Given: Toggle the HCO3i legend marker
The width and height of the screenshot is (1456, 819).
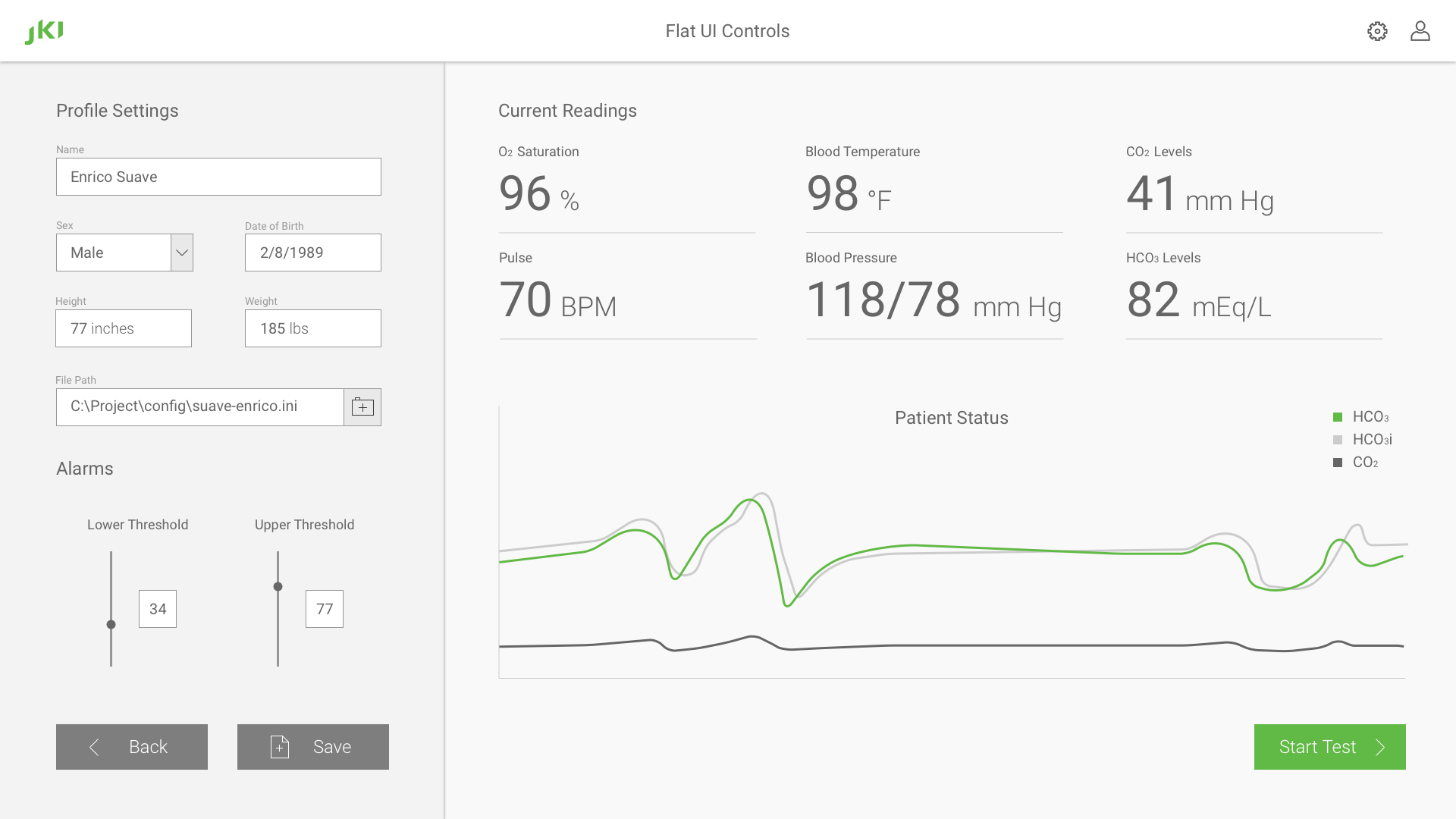Looking at the screenshot, I should point(1337,439).
